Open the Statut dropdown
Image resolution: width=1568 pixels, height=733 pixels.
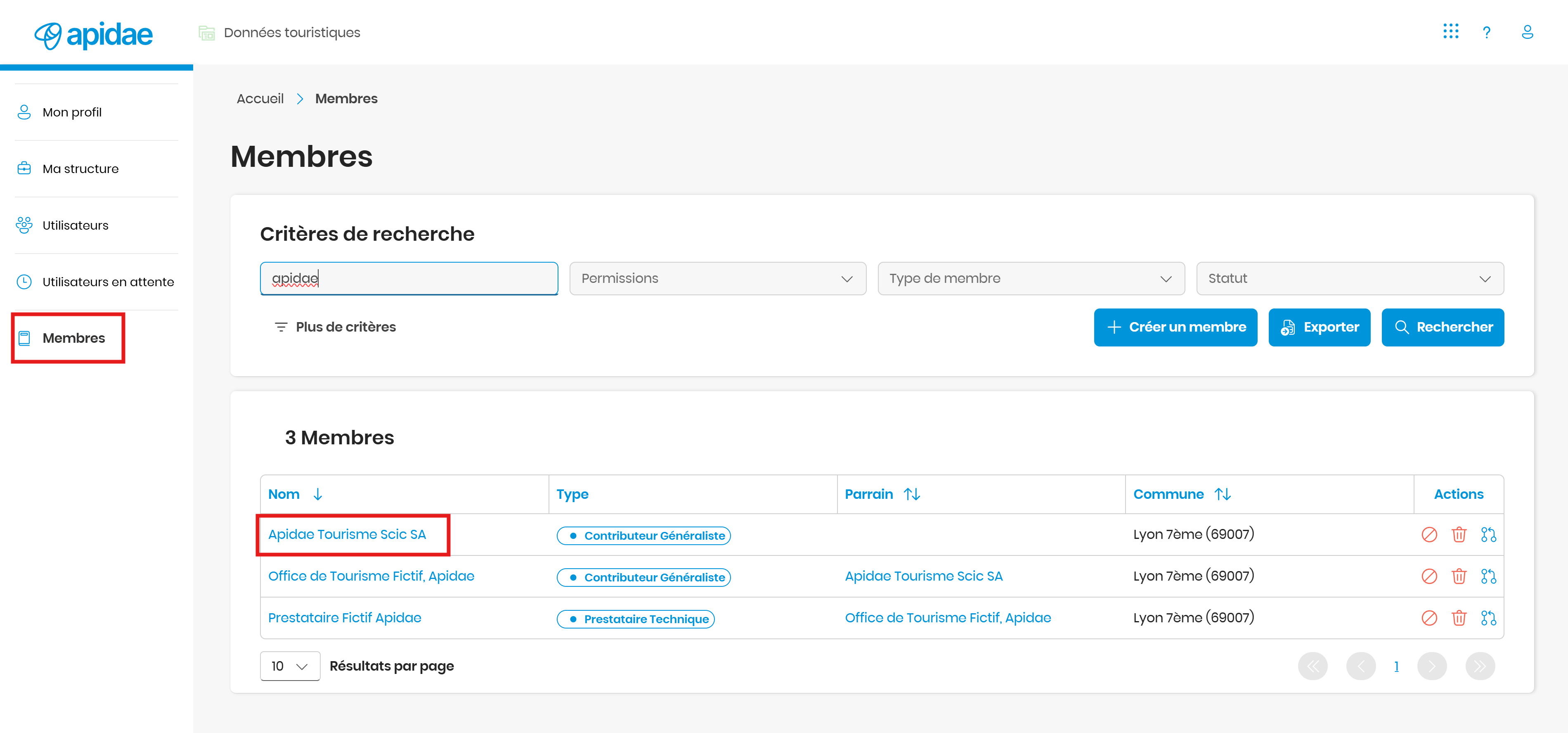click(1350, 278)
